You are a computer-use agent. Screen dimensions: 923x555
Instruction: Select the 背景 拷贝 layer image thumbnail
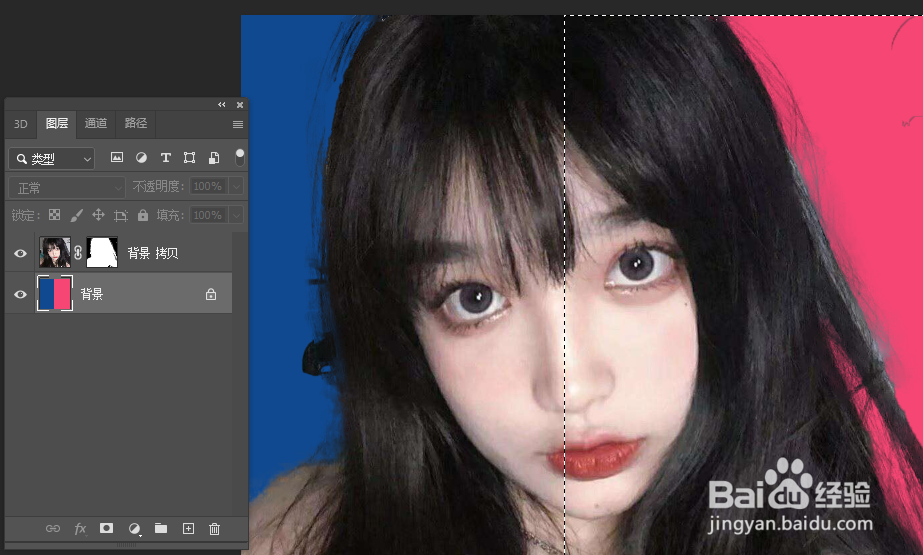click(x=55, y=252)
